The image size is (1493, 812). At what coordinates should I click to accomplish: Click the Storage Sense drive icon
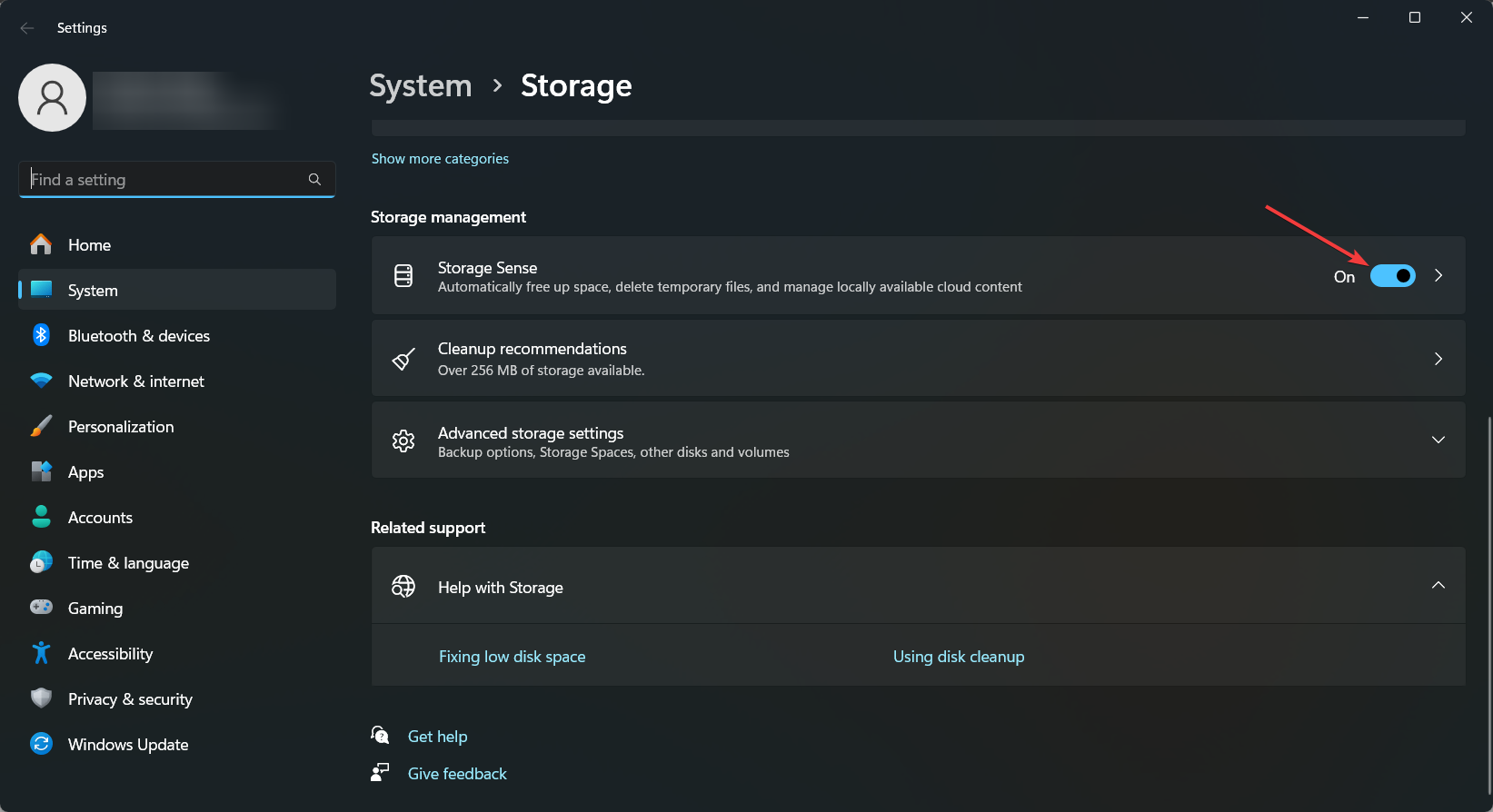click(403, 275)
